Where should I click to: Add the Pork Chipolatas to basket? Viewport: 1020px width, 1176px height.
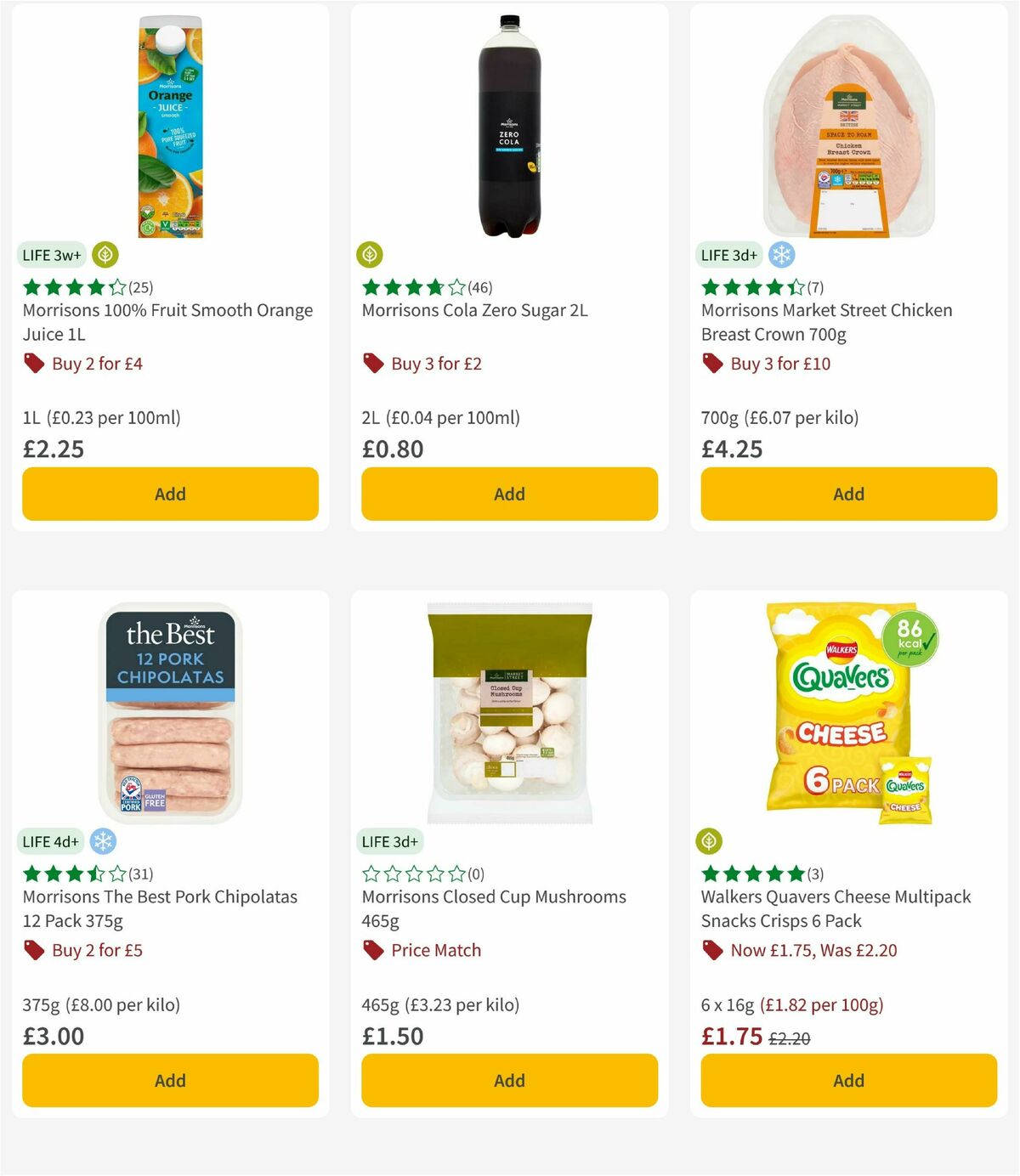pos(169,1080)
